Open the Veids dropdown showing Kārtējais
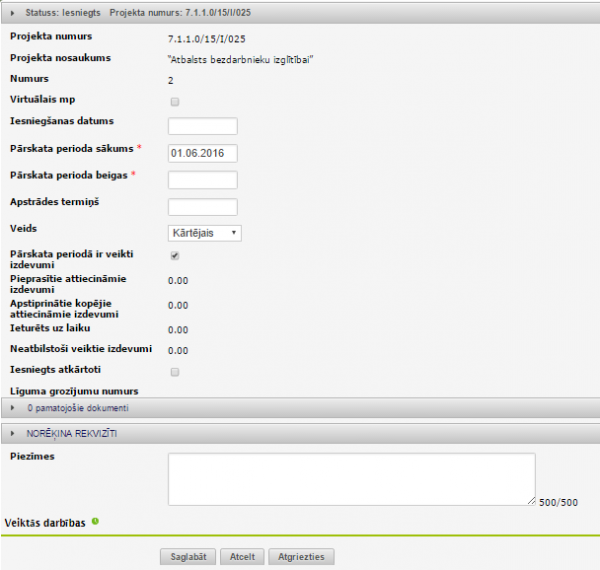Image resolution: width=600 pixels, height=570 pixels. pyautogui.click(x=204, y=233)
